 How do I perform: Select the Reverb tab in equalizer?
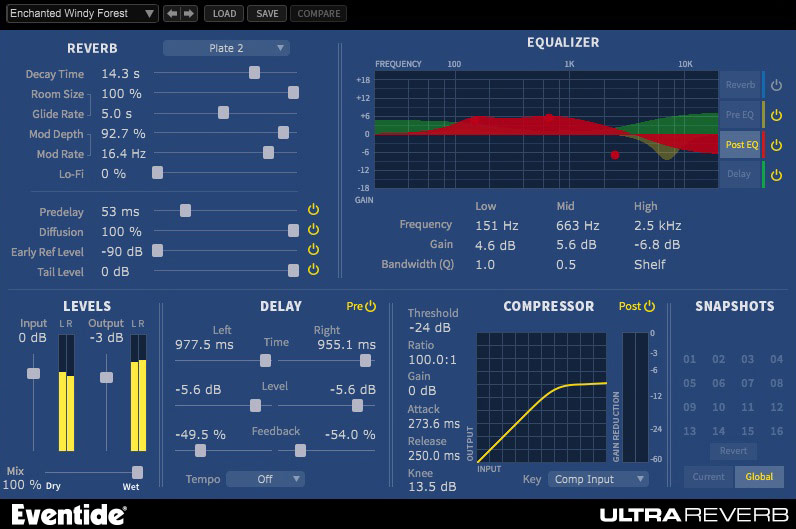[740, 85]
